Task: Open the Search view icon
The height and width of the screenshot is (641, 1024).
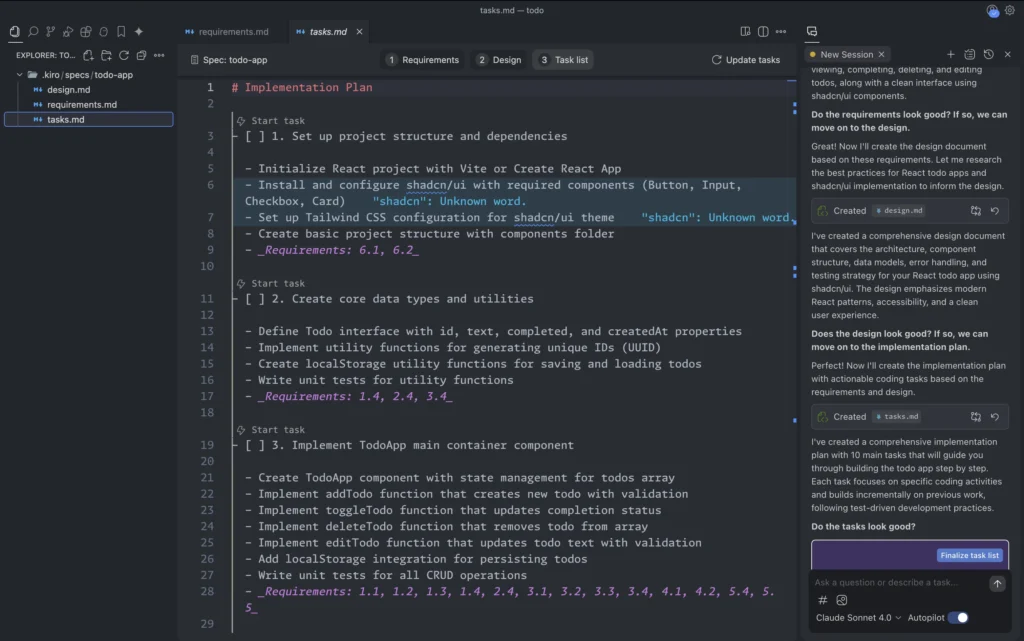Action: click(33, 31)
